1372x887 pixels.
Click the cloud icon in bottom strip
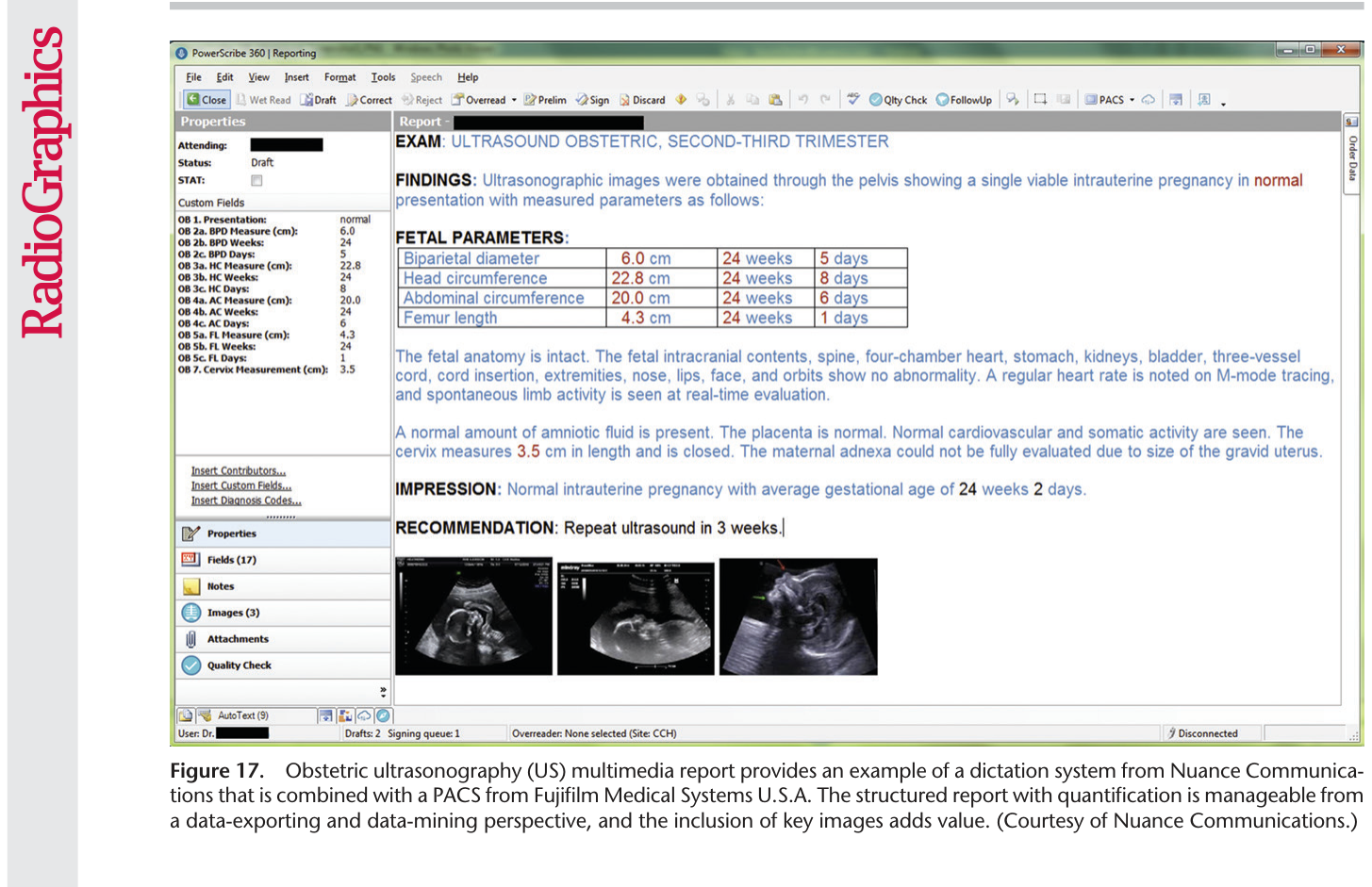364,715
